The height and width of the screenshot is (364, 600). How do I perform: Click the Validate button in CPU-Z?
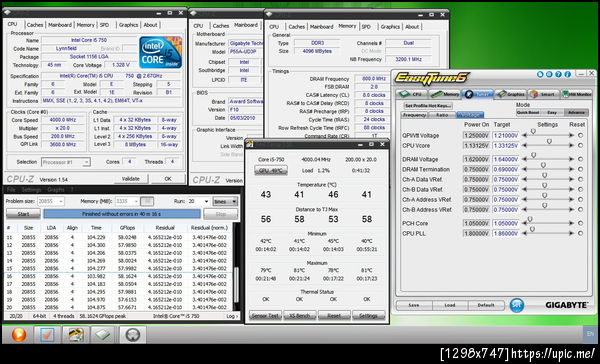[130, 179]
